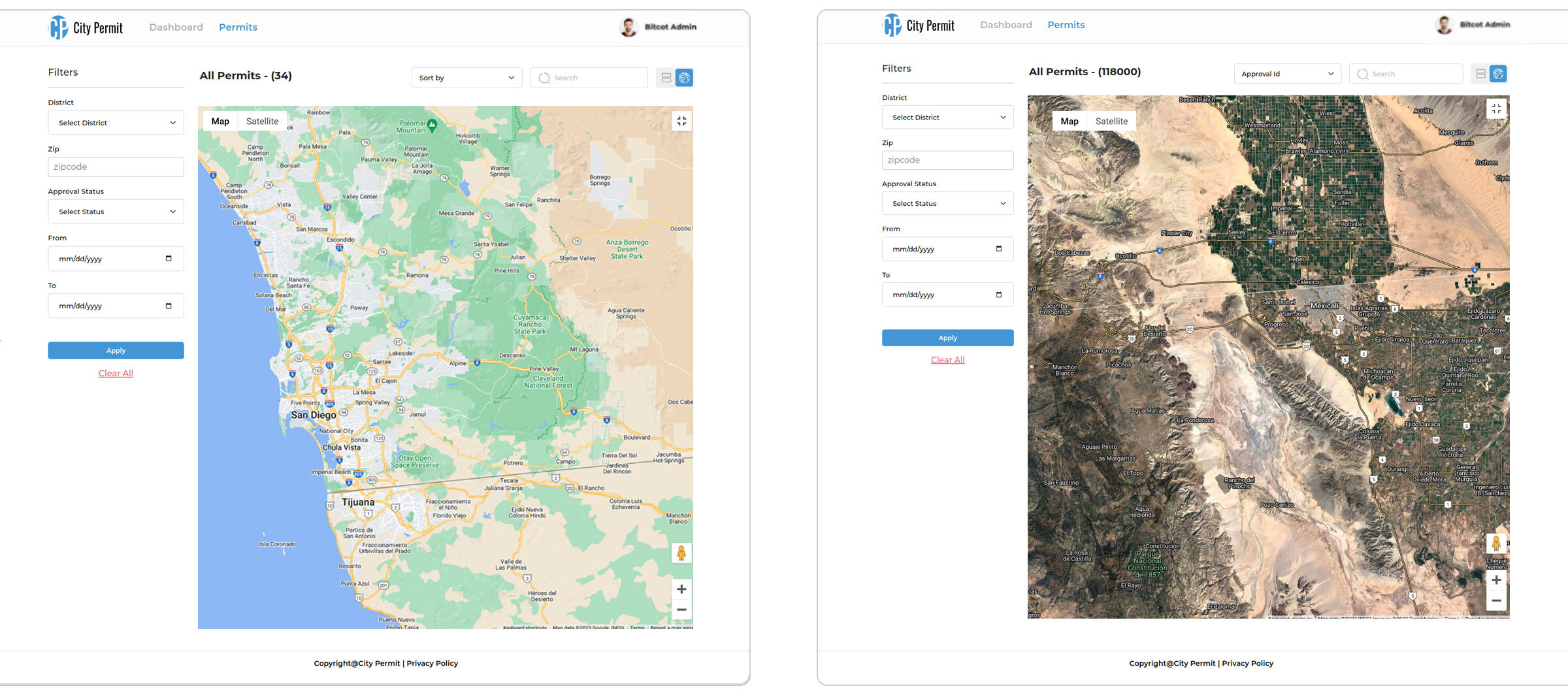Click the zipcode field in the 34-permits filters

coord(116,167)
